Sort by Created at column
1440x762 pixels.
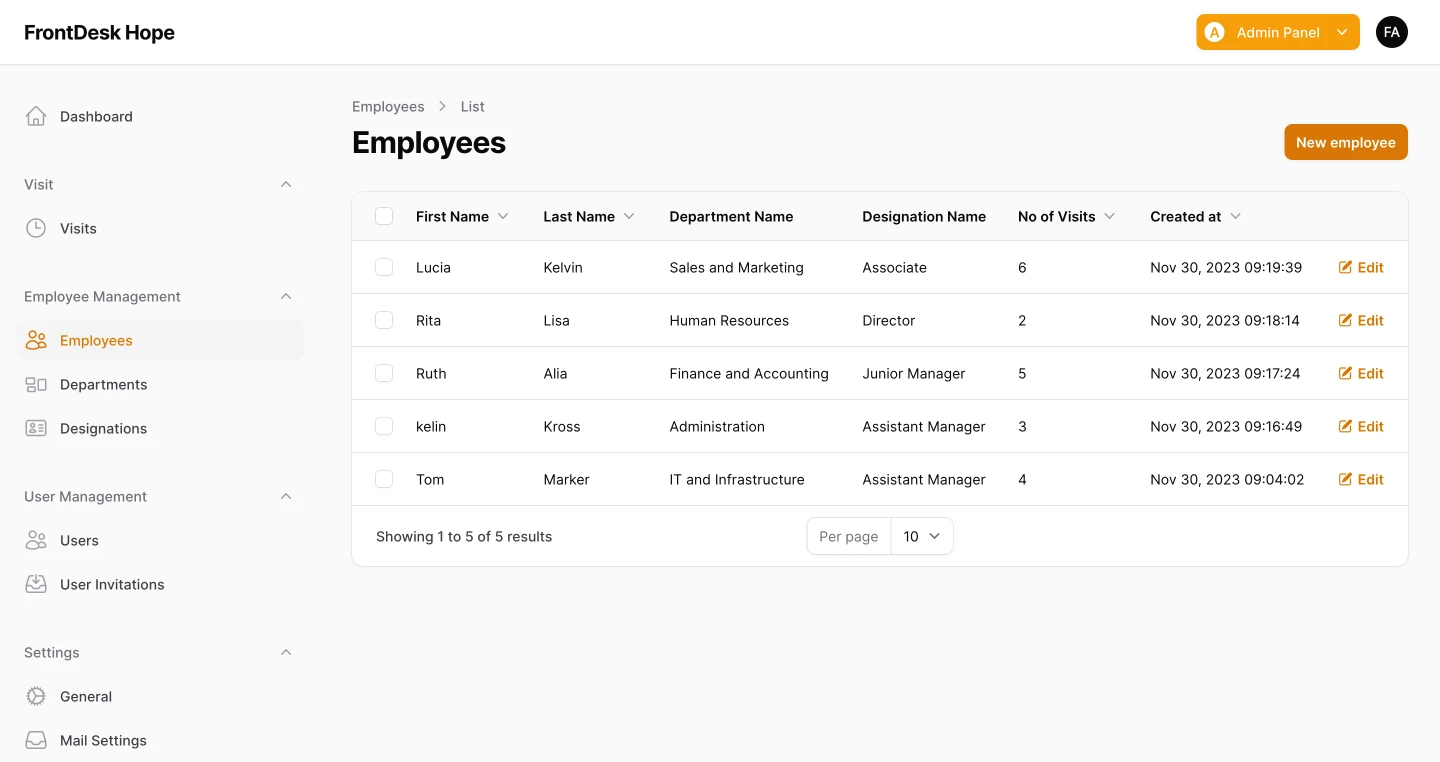point(1195,216)
